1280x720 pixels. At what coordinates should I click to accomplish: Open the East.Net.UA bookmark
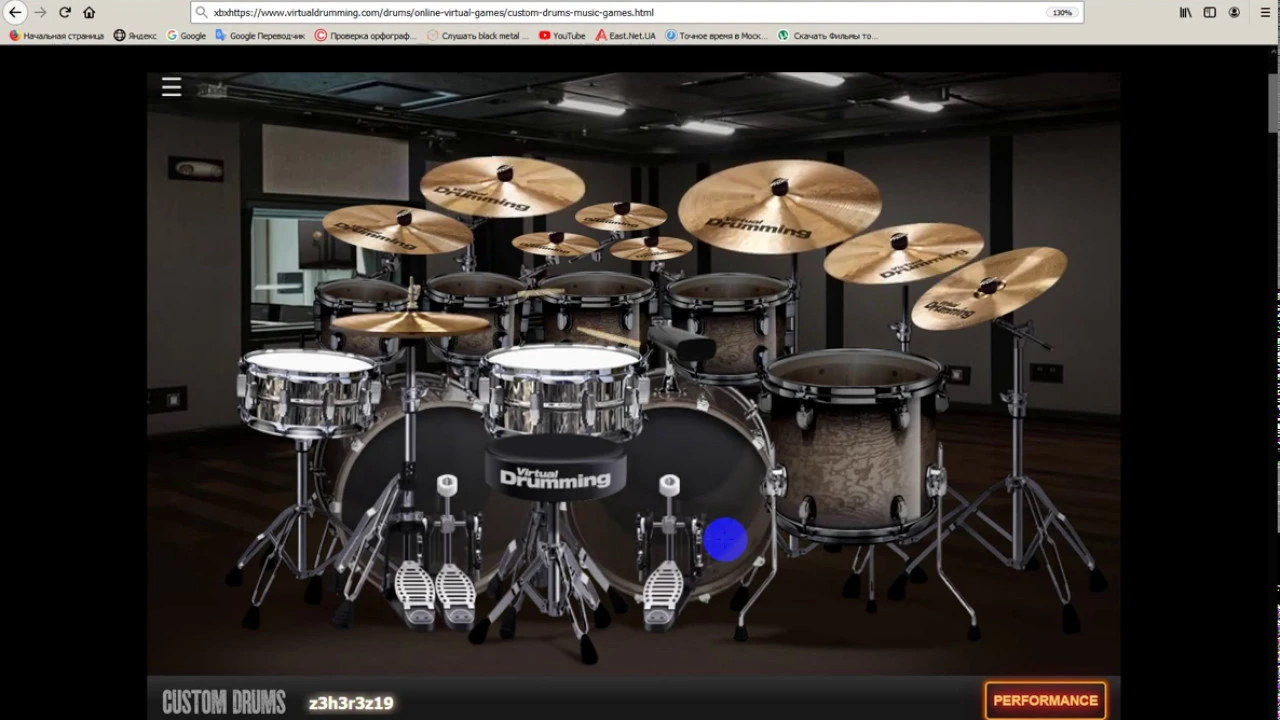626,35
